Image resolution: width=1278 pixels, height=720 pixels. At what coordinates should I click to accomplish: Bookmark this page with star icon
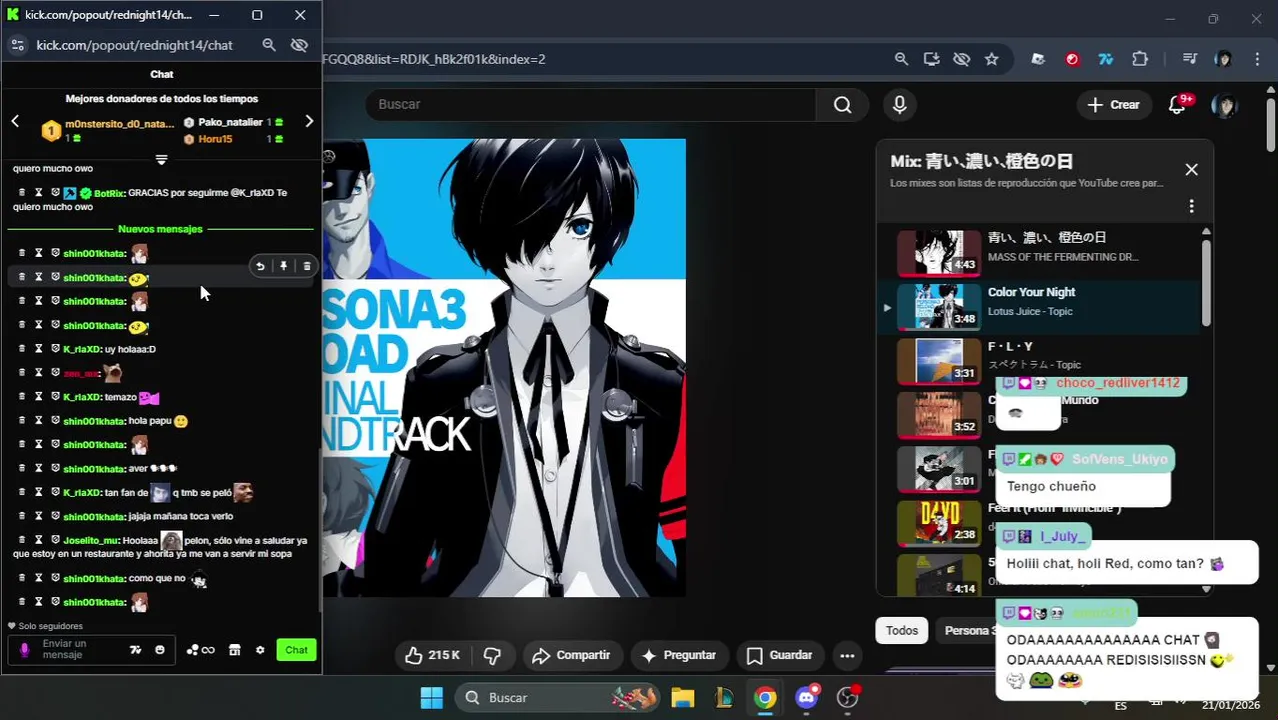(992, 59)
